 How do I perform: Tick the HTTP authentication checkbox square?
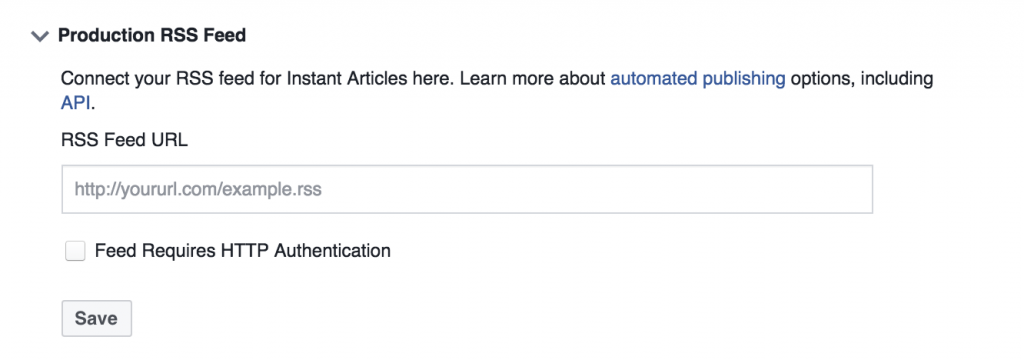[75, 251]
